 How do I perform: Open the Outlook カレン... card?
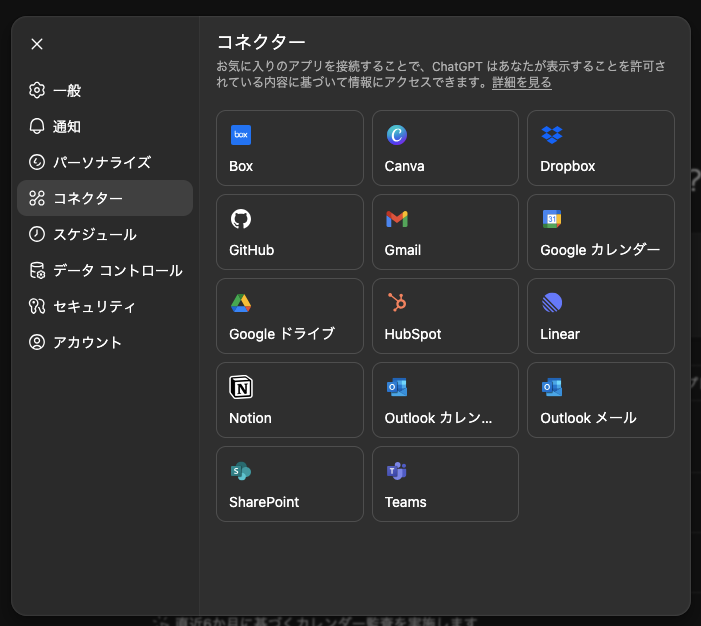click(x=445, y=400)
